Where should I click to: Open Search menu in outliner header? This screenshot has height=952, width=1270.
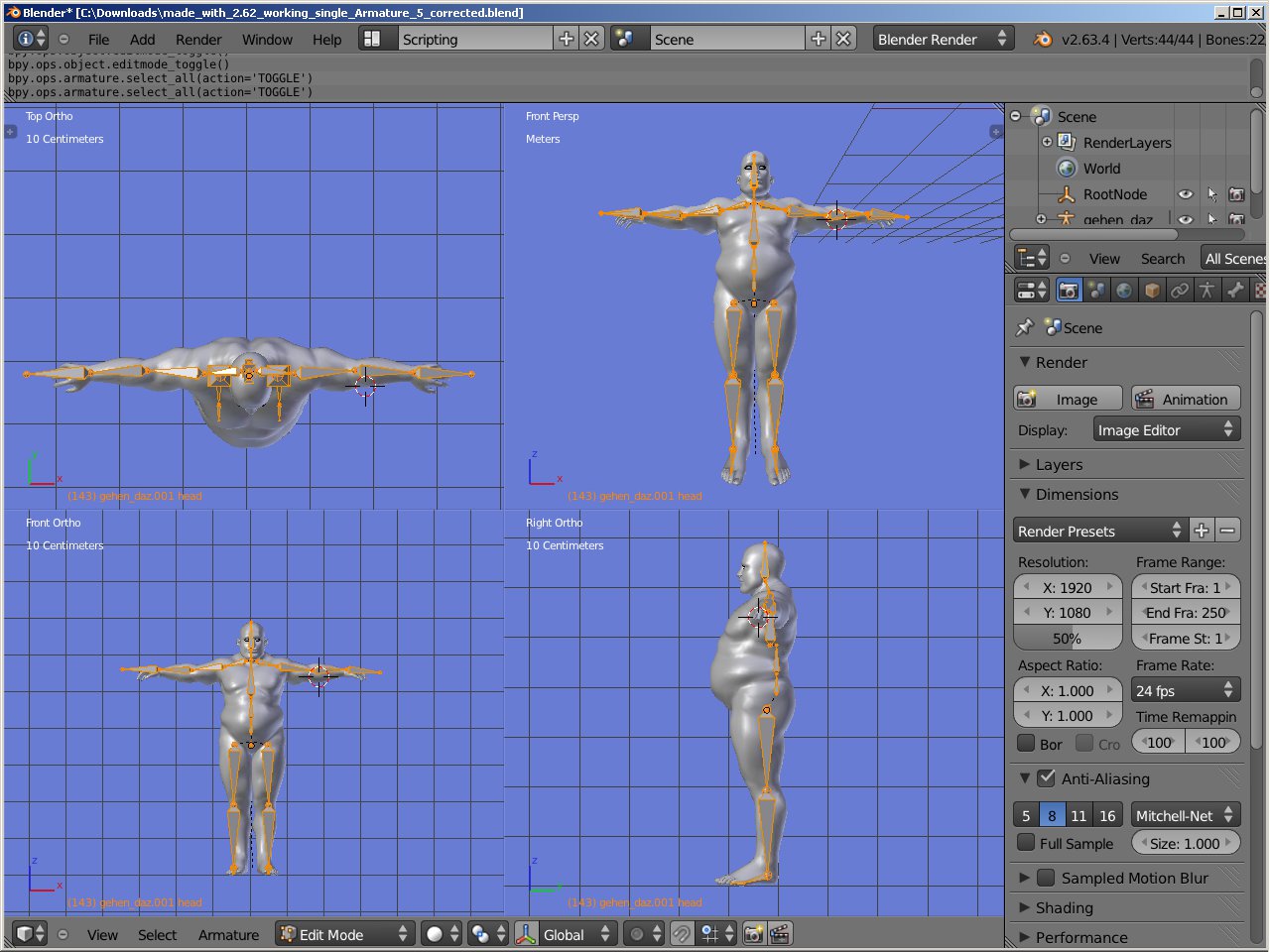click(1163, 258)
